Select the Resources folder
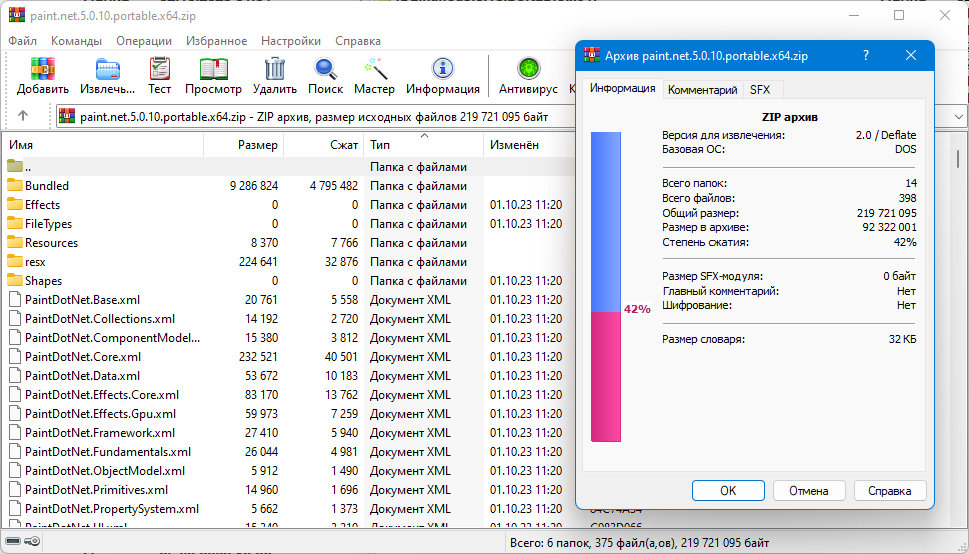 click(51, 242)
